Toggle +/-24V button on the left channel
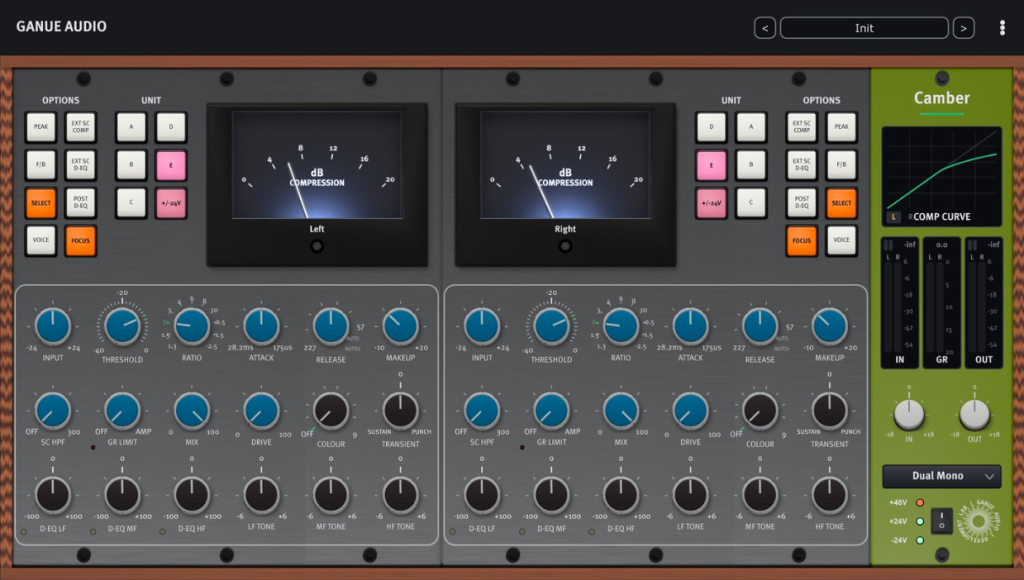This screenshot has width=1024, height=580. 171,203
